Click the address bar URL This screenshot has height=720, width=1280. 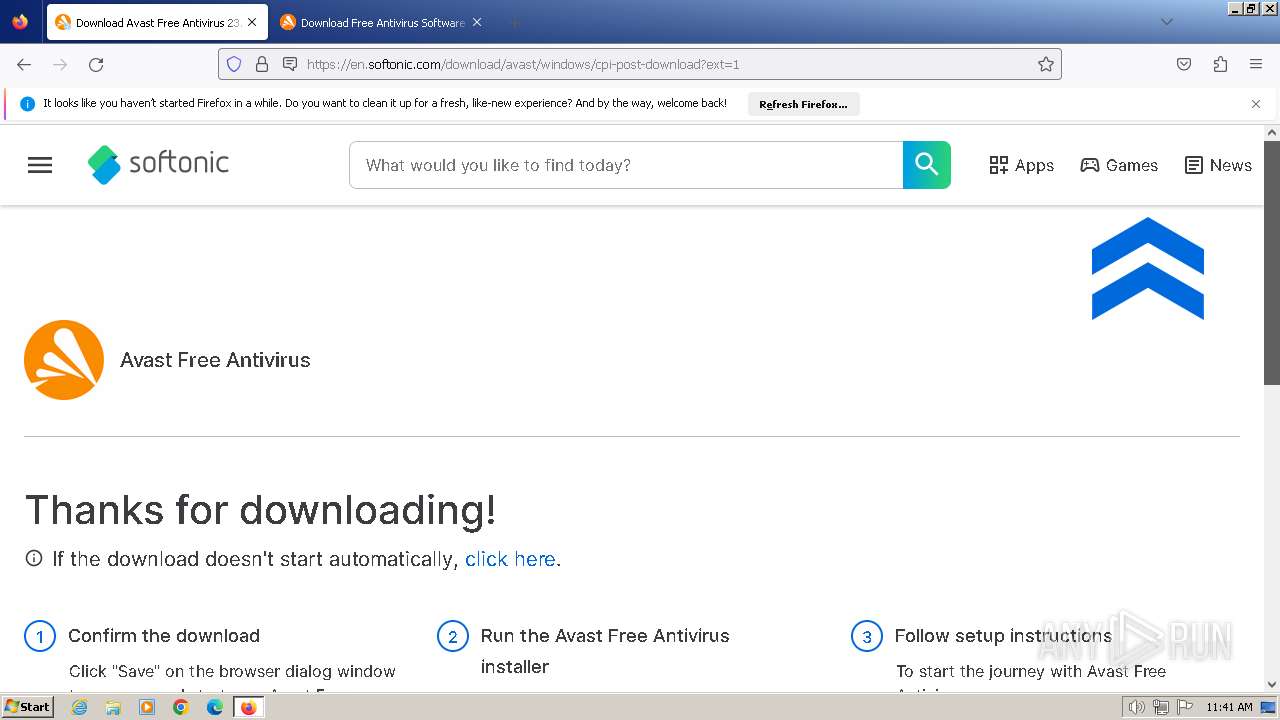(523, 64)
